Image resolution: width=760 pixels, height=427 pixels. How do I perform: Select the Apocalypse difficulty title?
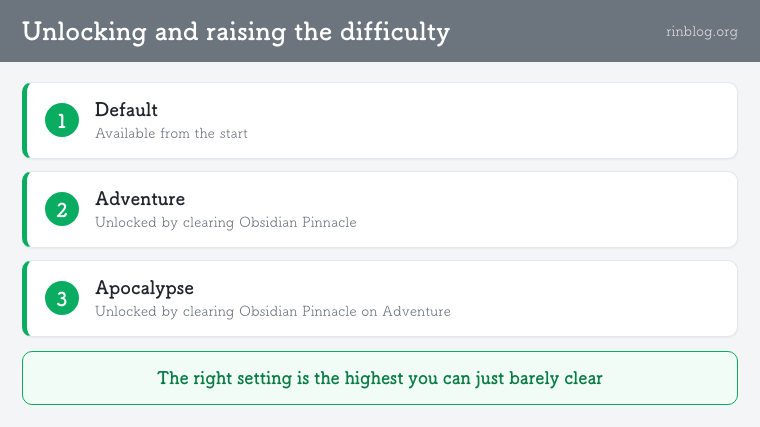[x=144, y=288]
